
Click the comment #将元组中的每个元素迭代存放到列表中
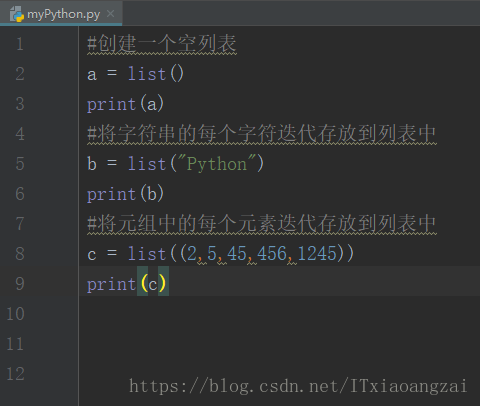(262, 224)
